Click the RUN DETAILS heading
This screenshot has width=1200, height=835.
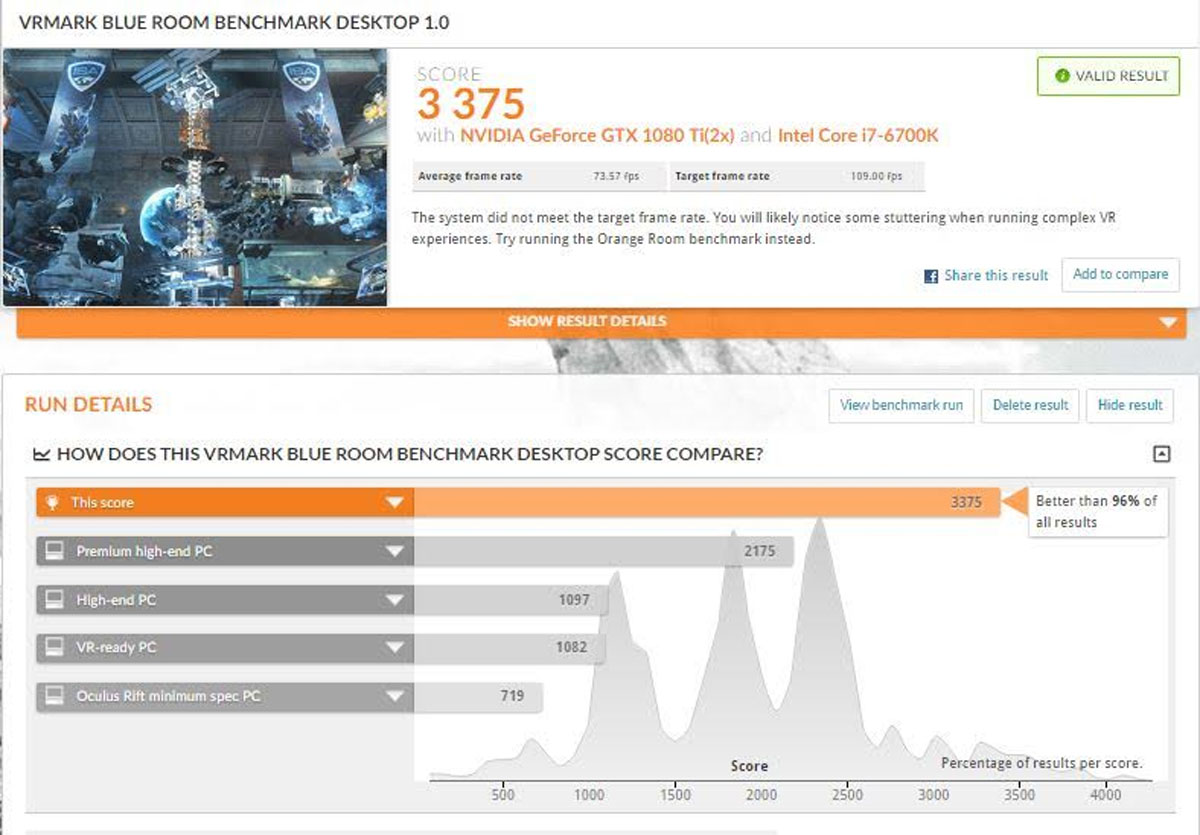[88, 405]
